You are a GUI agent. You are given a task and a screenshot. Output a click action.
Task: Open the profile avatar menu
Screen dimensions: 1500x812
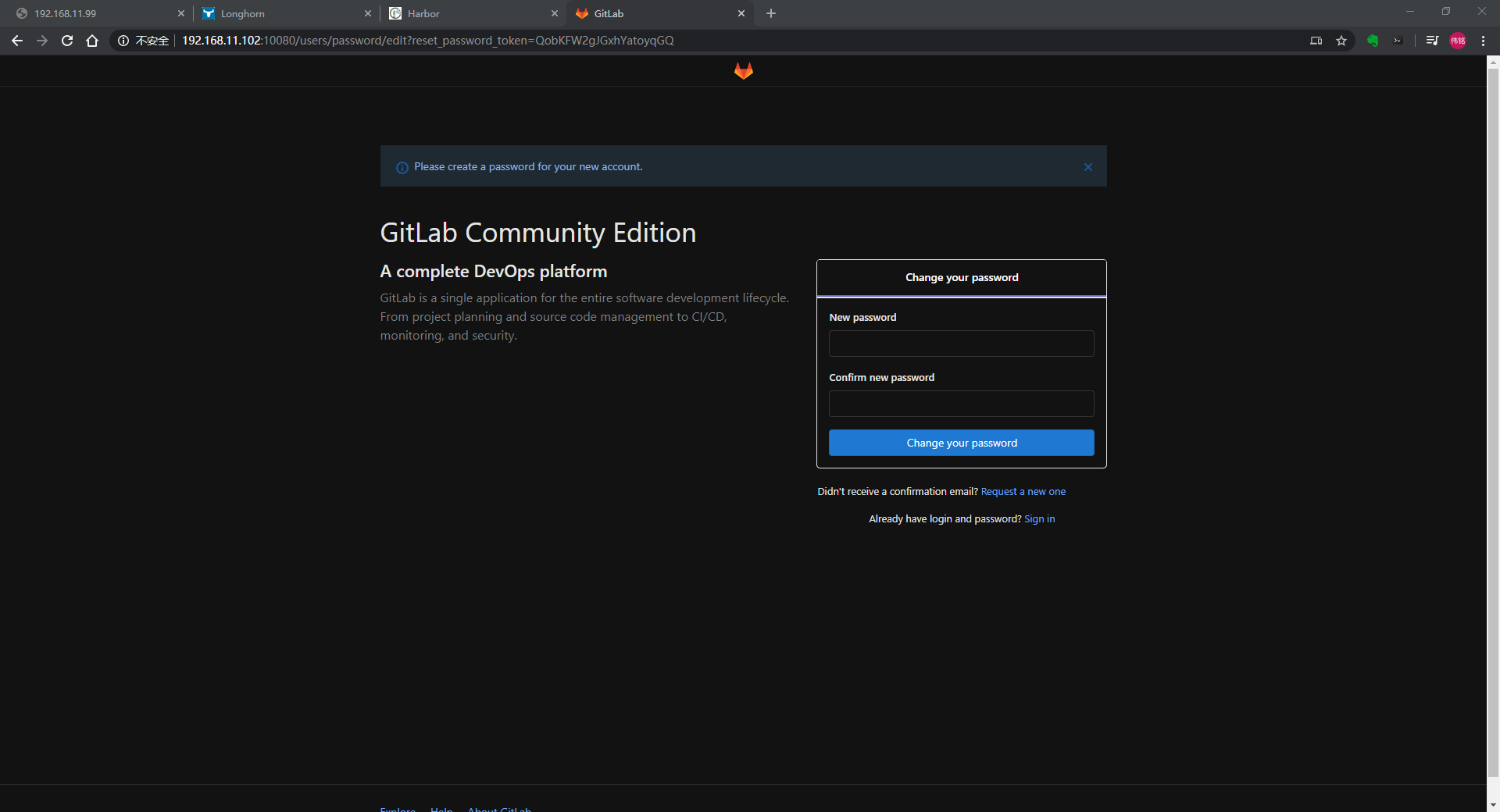(x=1458, y=41)
